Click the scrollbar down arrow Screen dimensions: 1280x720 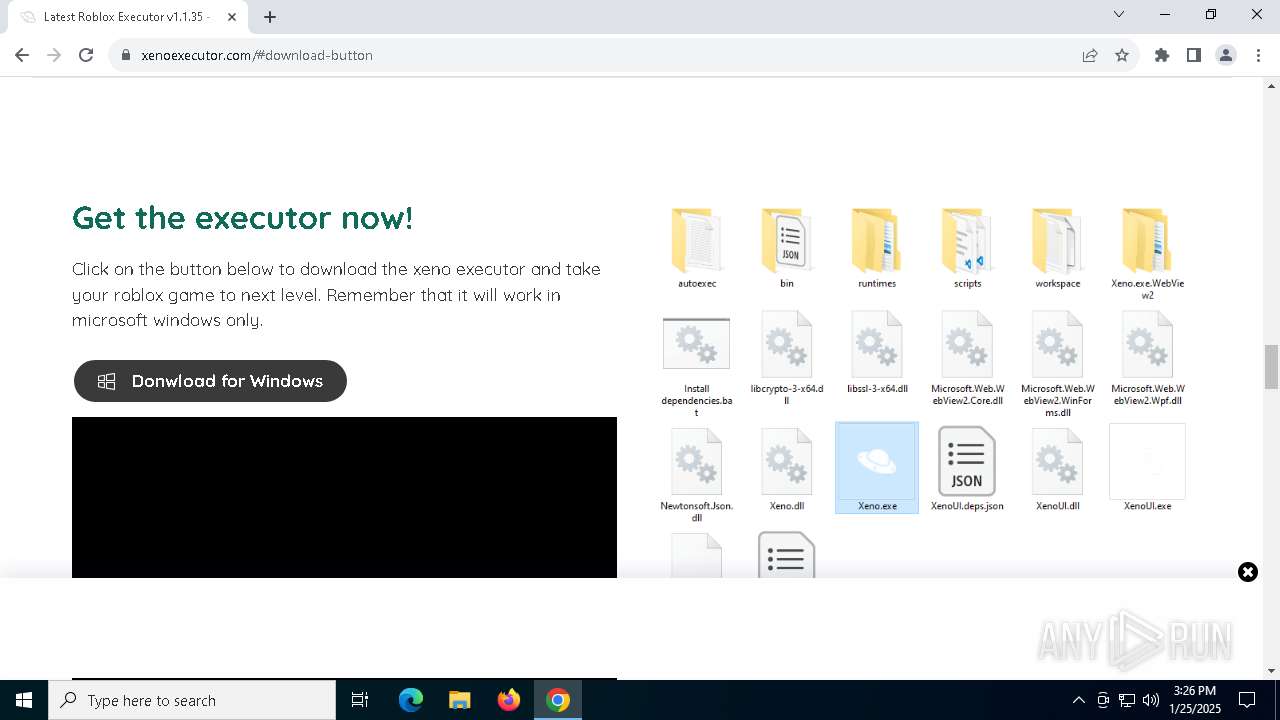tap(1272, 671)
